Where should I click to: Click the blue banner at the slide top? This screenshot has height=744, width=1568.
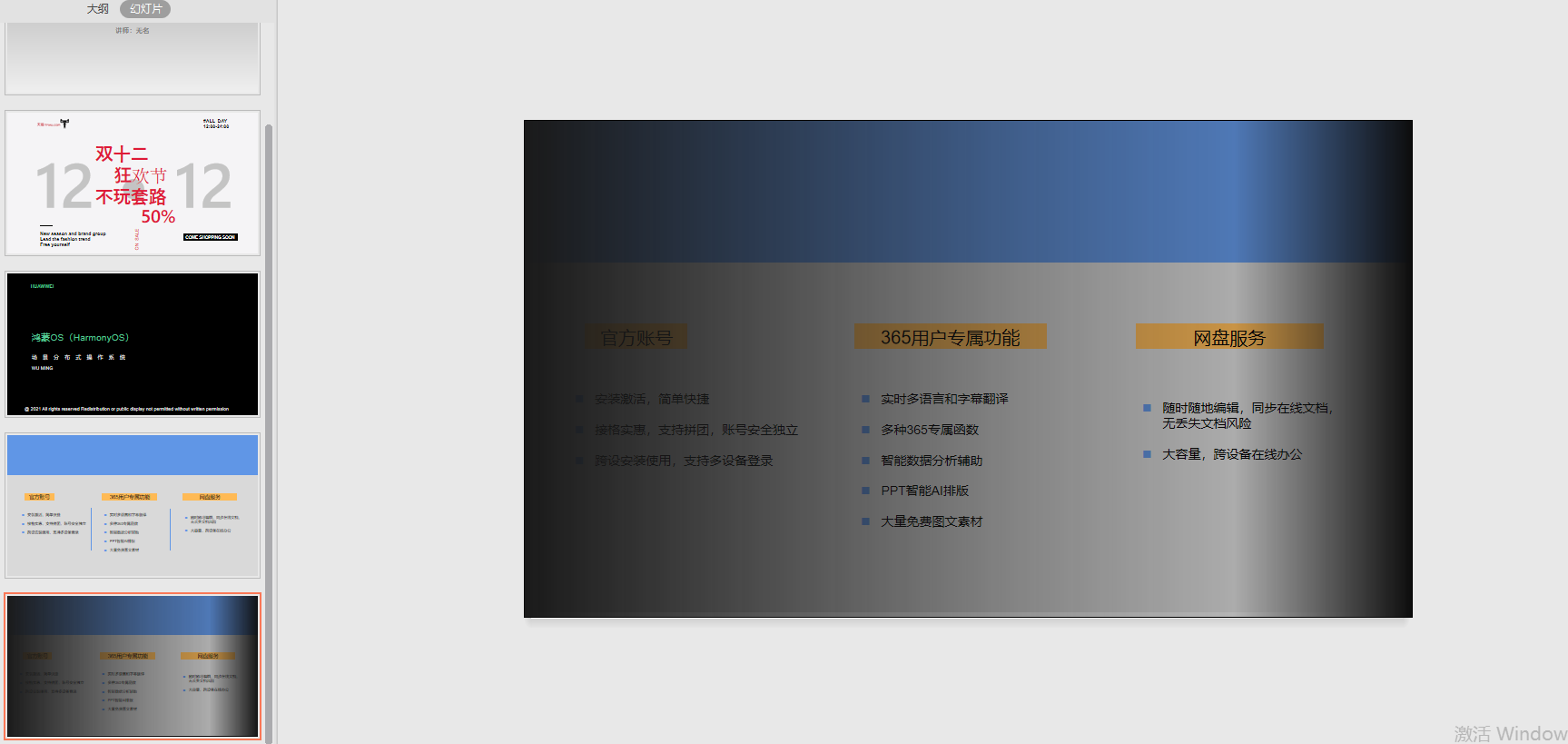[x=968, y=192]
